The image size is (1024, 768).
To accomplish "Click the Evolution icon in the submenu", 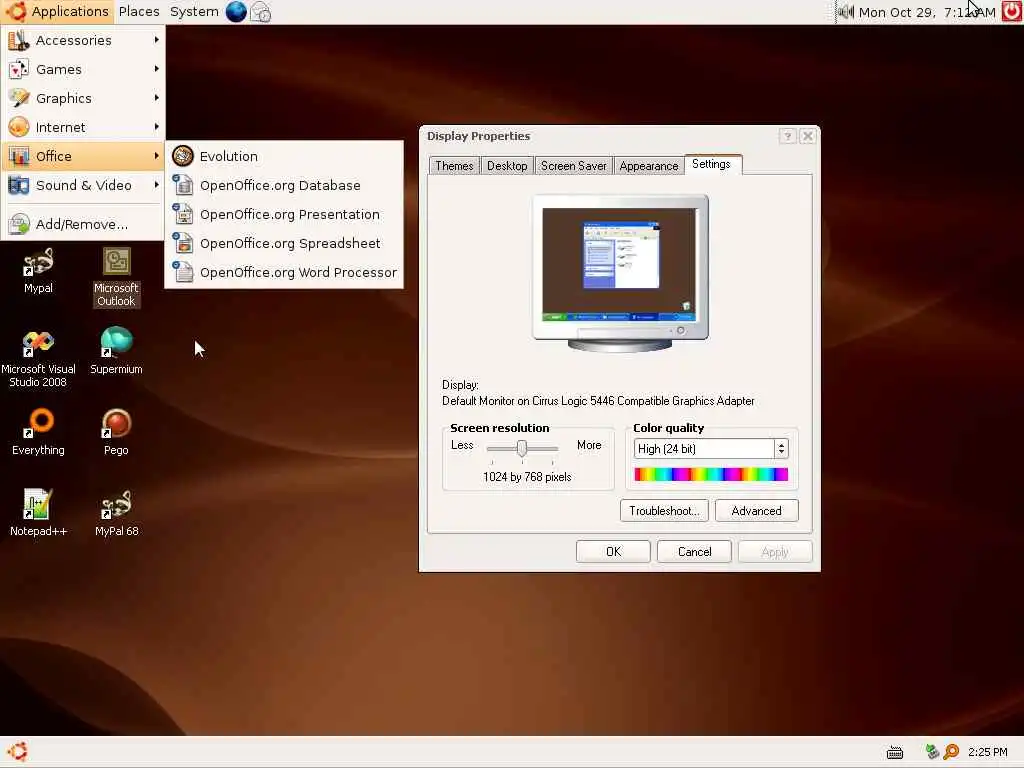I will tap(183, 156).
